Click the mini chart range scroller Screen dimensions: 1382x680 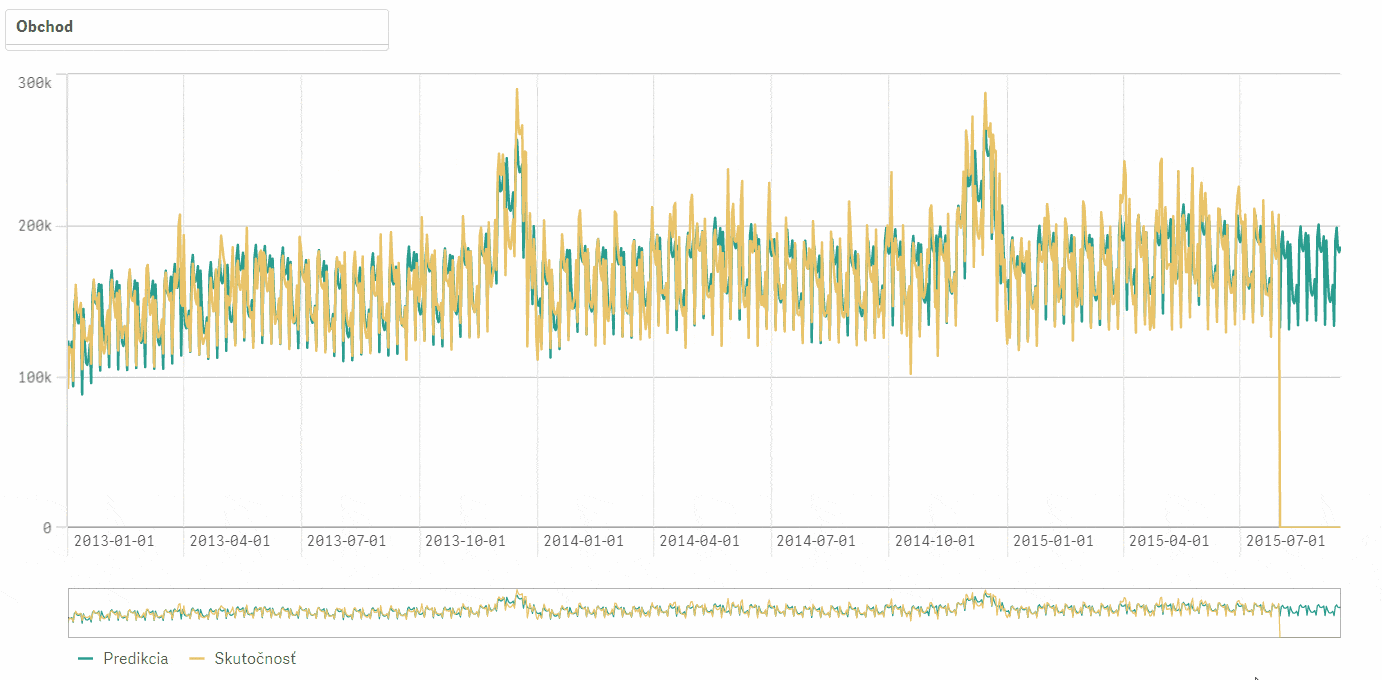[704, 613]
